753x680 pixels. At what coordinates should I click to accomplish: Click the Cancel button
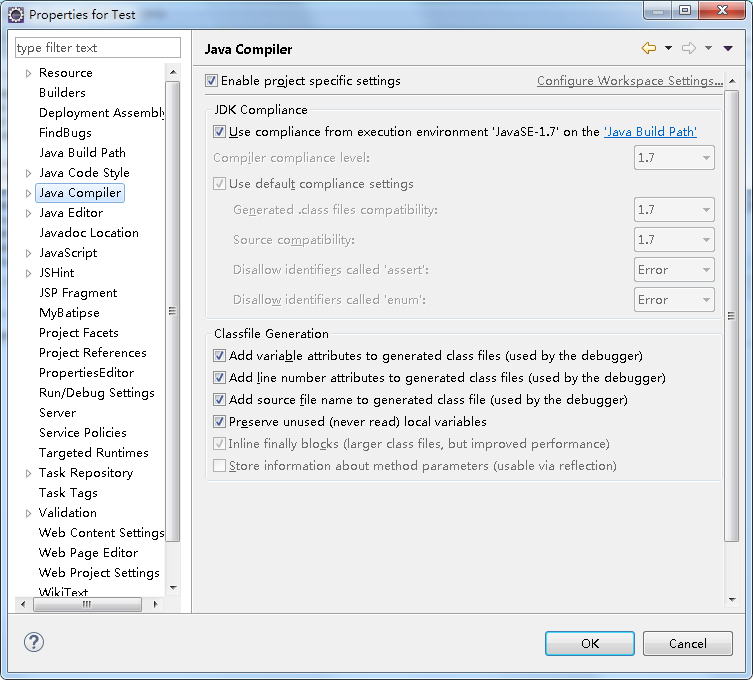click(688, 644)
